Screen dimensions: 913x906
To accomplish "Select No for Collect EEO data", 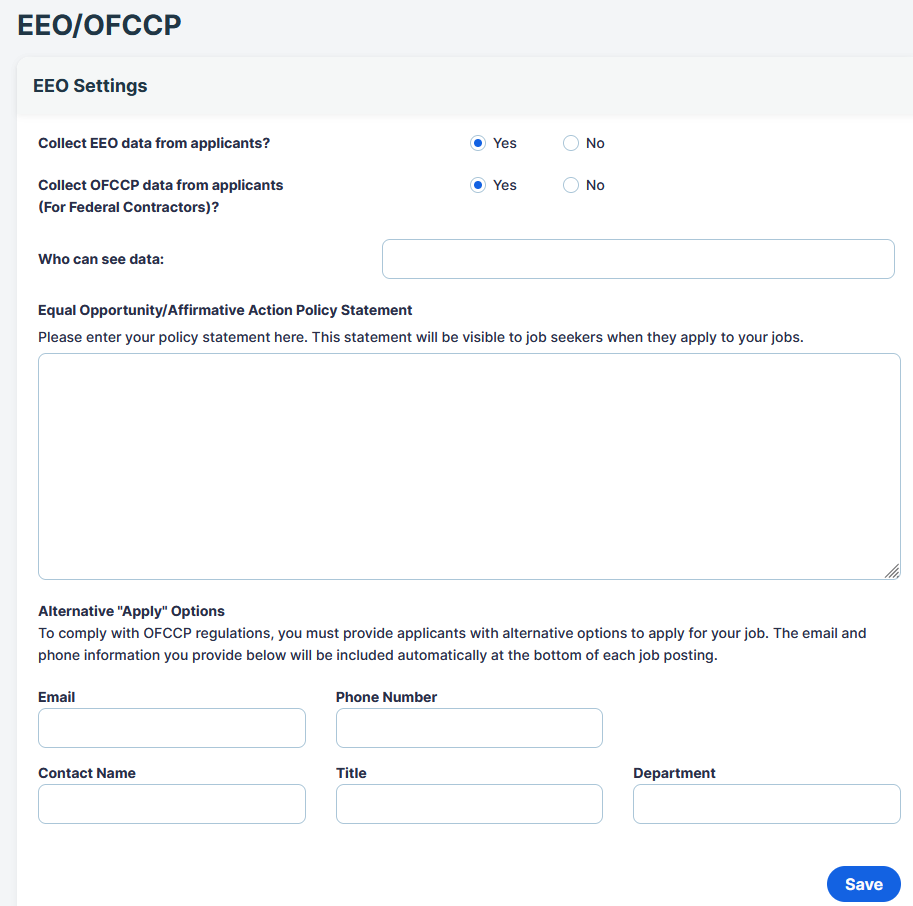I will coord(571,143).
